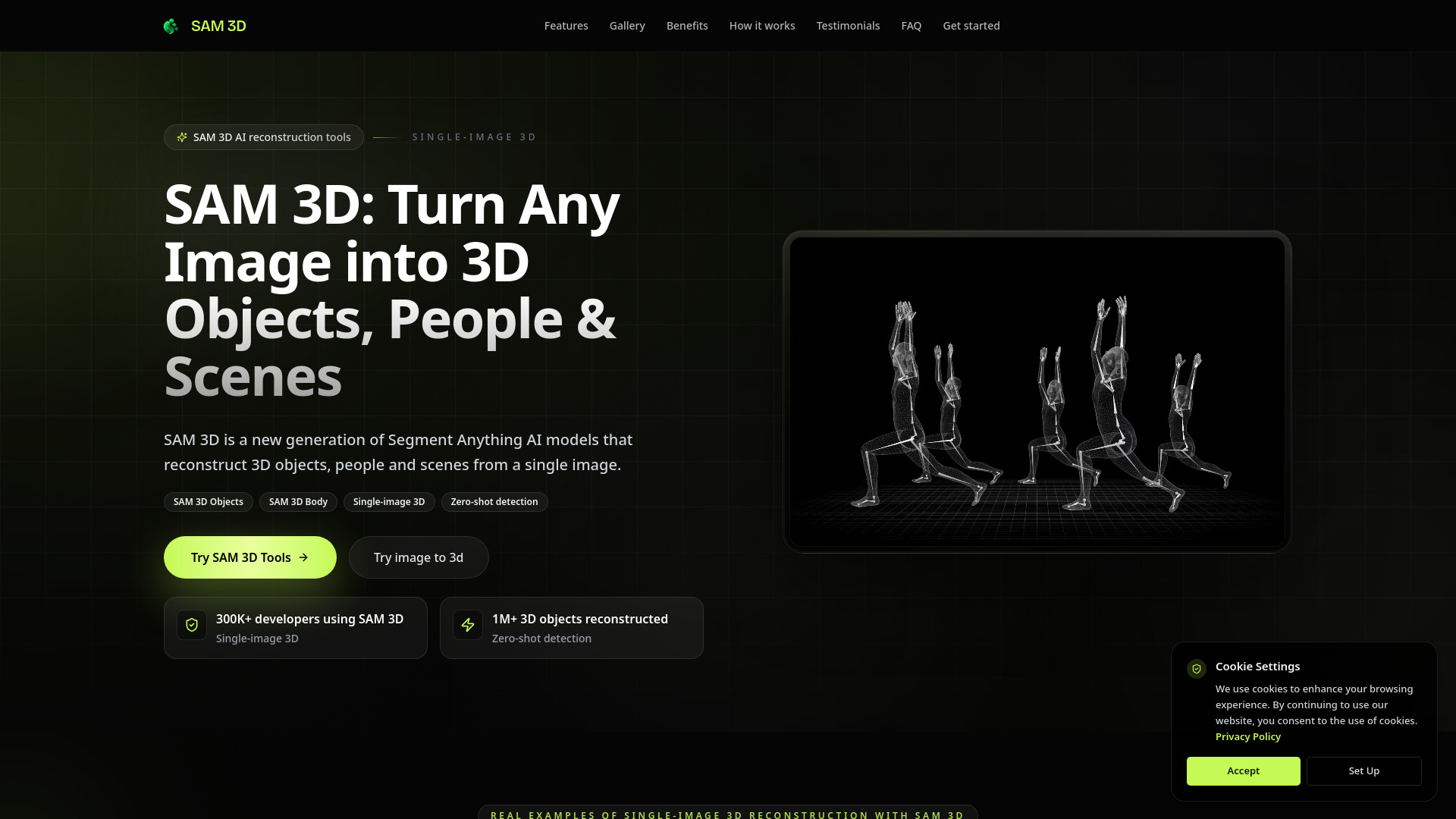The width and height of the screenshot is (1456, 819).
Task: Click How it works in the navbar
Action: coord(761,25)
